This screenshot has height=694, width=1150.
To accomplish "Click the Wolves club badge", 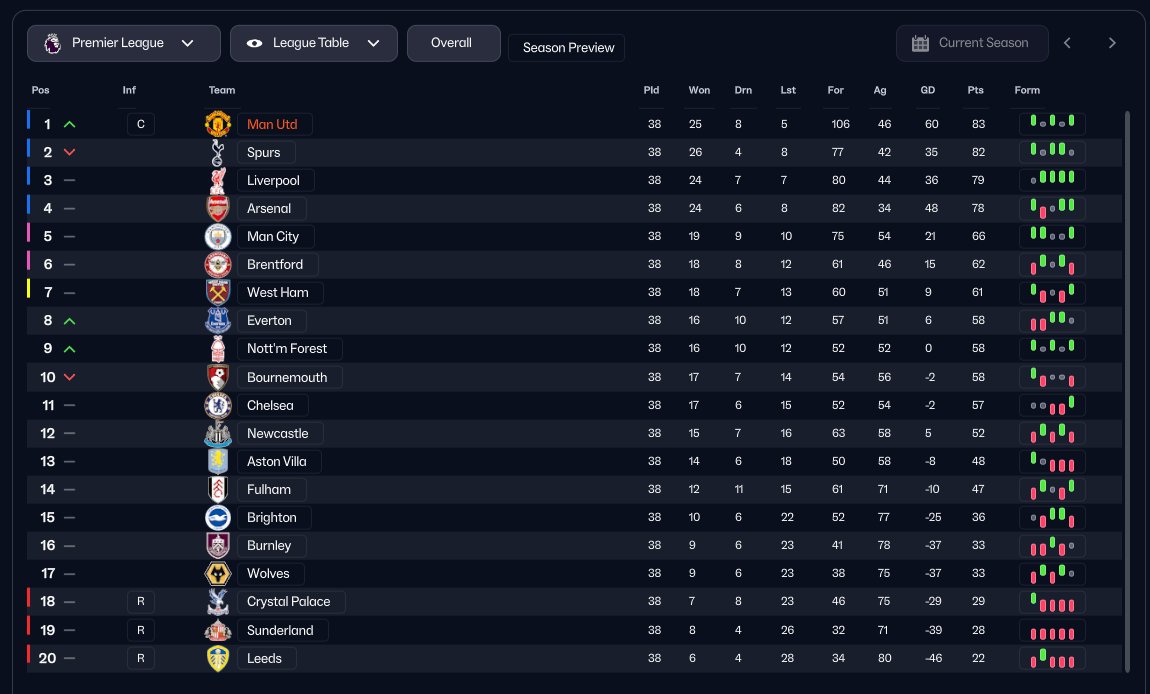I will point(218,573).
